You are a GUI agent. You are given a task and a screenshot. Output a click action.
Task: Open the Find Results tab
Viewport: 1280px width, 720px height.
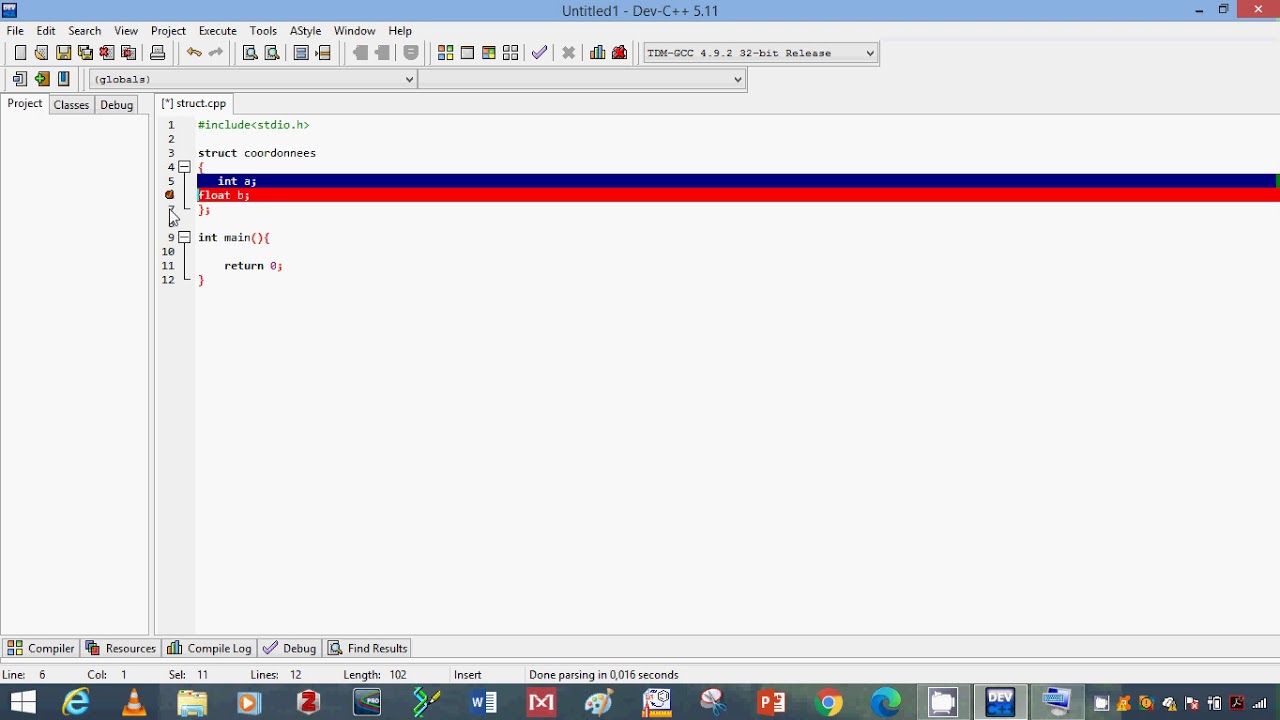pos(368,648)
